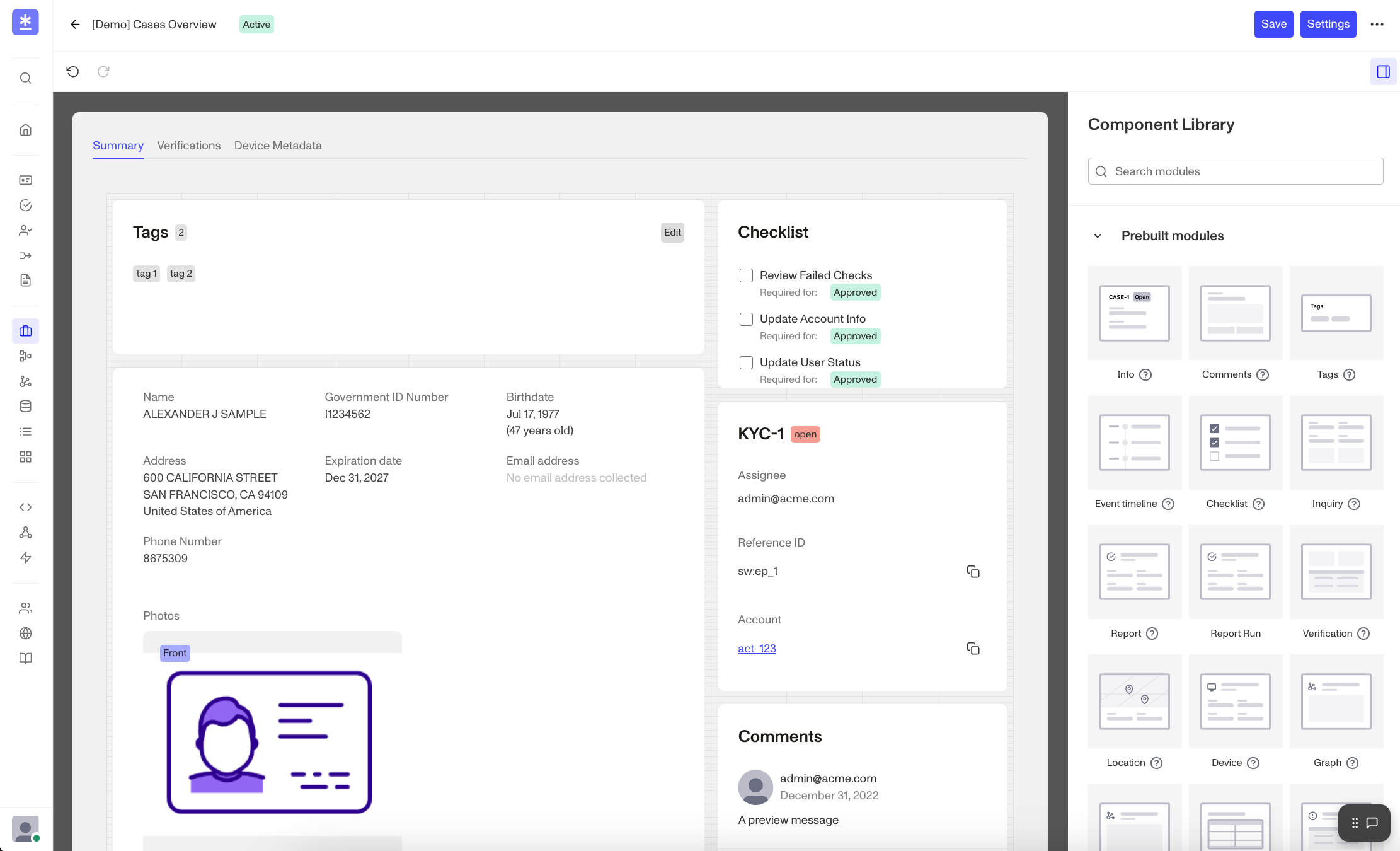Open the lightning bolt sidebar icon

point(25,558)
